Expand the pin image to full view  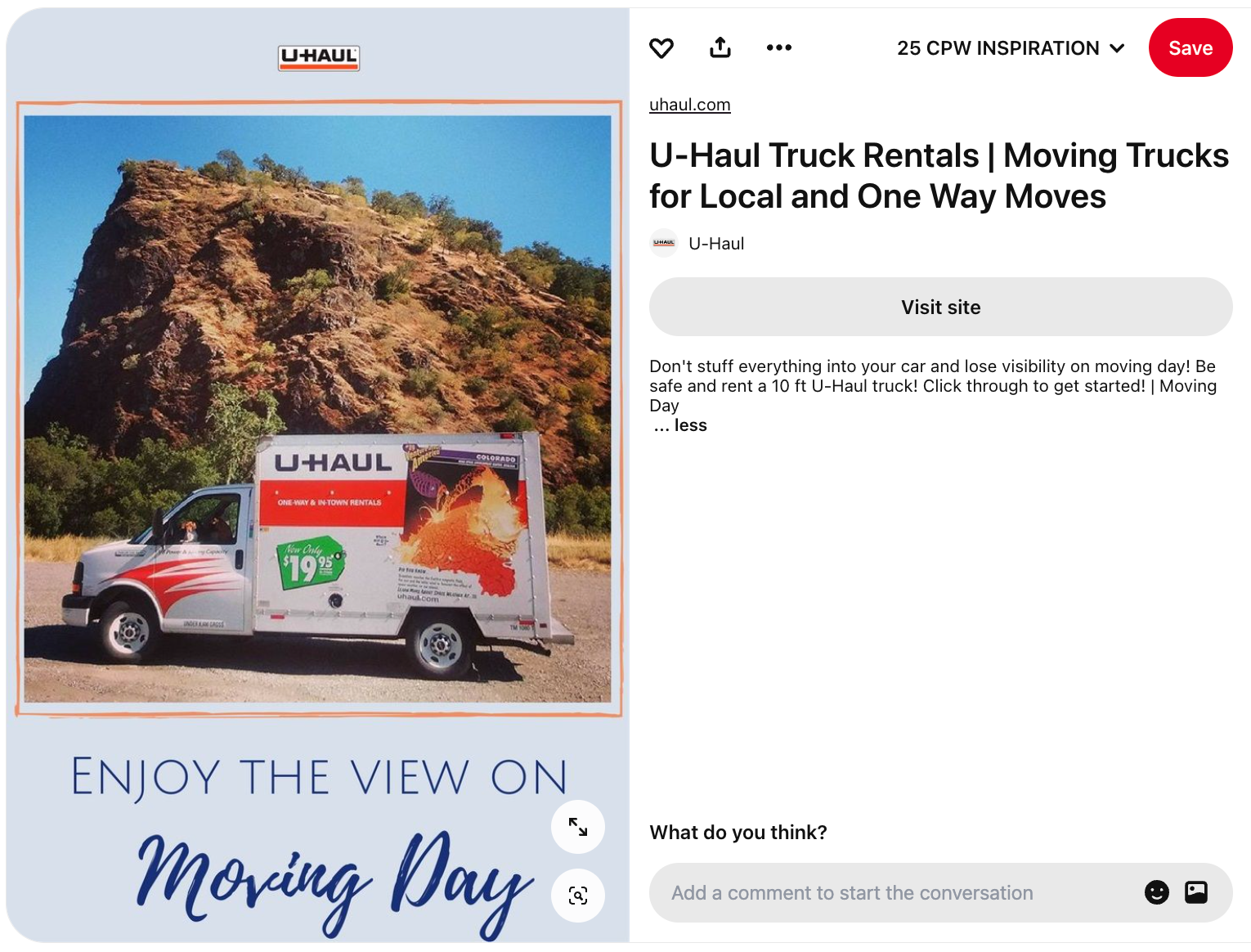[578, 827]
